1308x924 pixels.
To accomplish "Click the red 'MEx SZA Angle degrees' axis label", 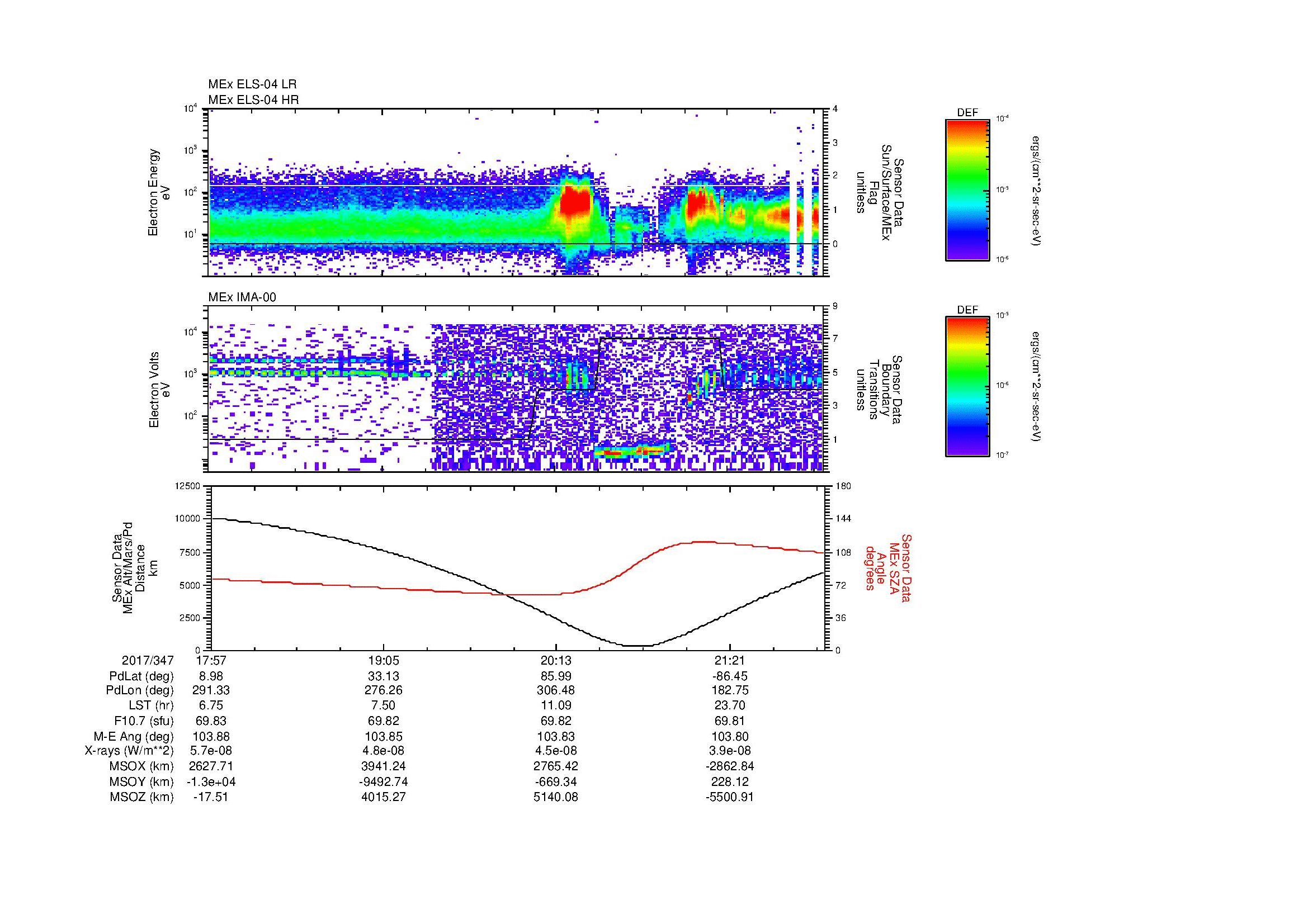I will click(x=888, y=567).
